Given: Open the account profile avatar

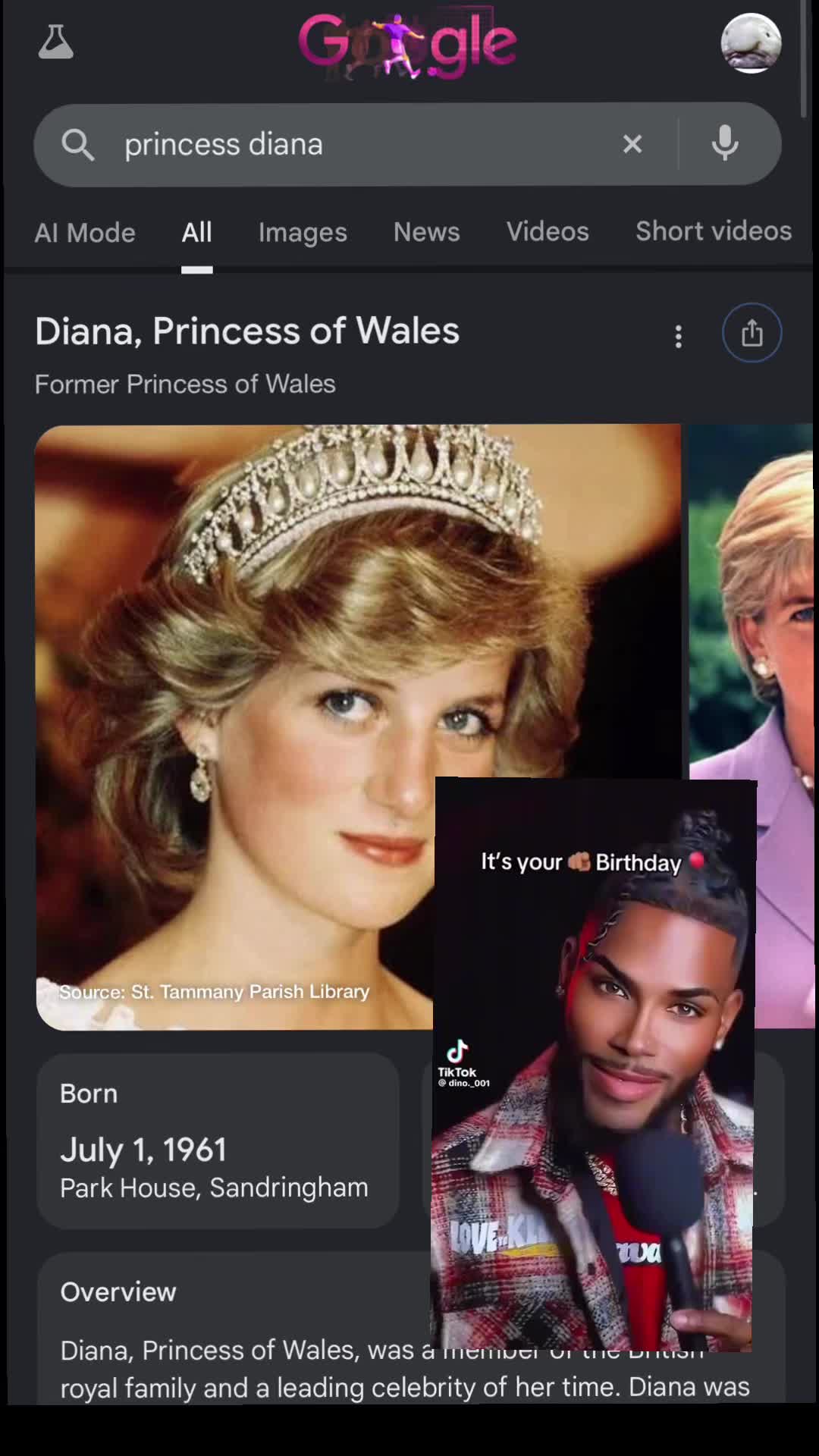Looking at the screenshot, I should pos(751,43).
